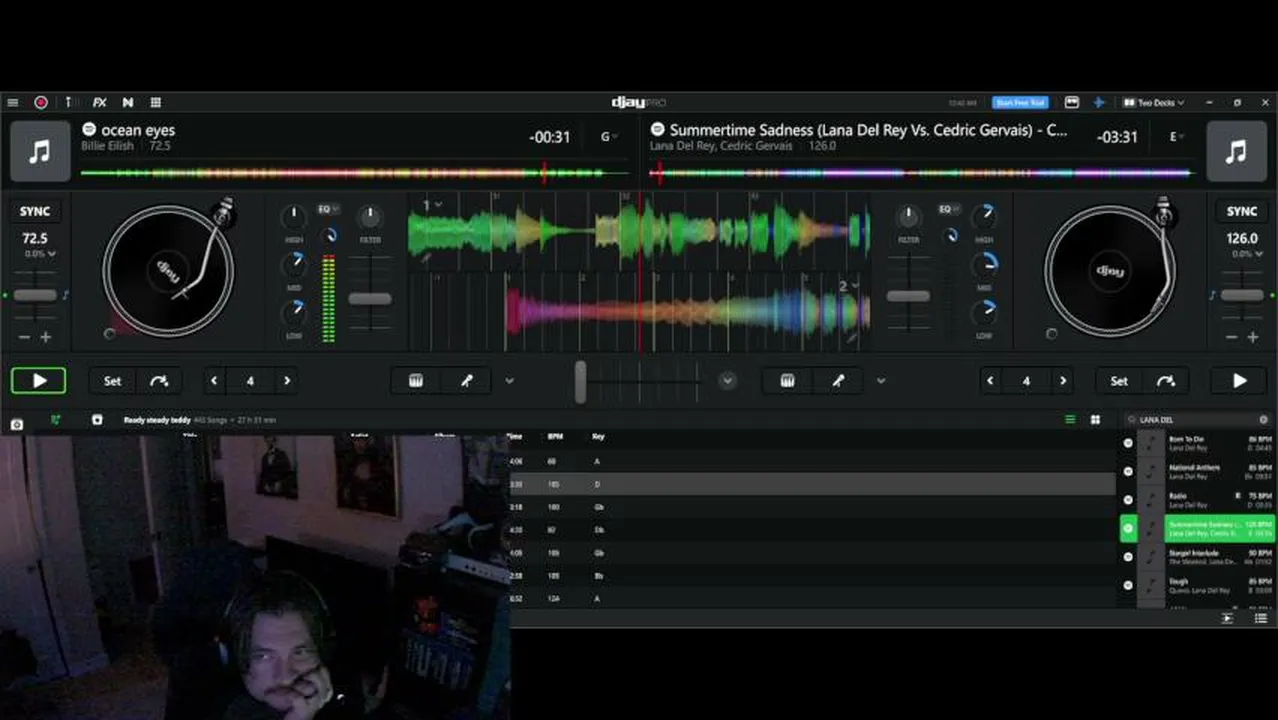
Task: Increase right deck loop length arrow
Action: (x=1063, y=381)
